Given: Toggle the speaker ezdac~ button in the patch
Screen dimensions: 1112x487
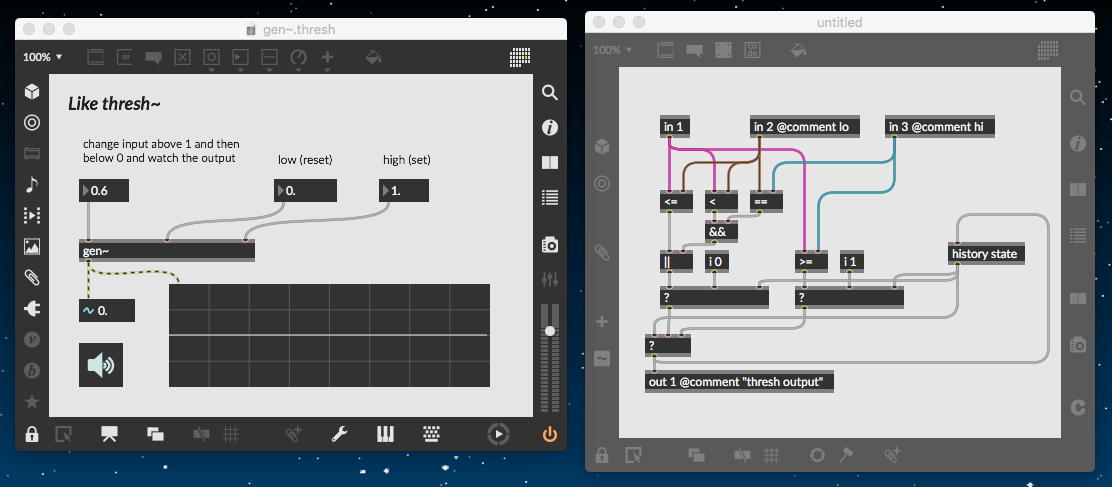Looking at the screenshot, I should coord(101,365).
